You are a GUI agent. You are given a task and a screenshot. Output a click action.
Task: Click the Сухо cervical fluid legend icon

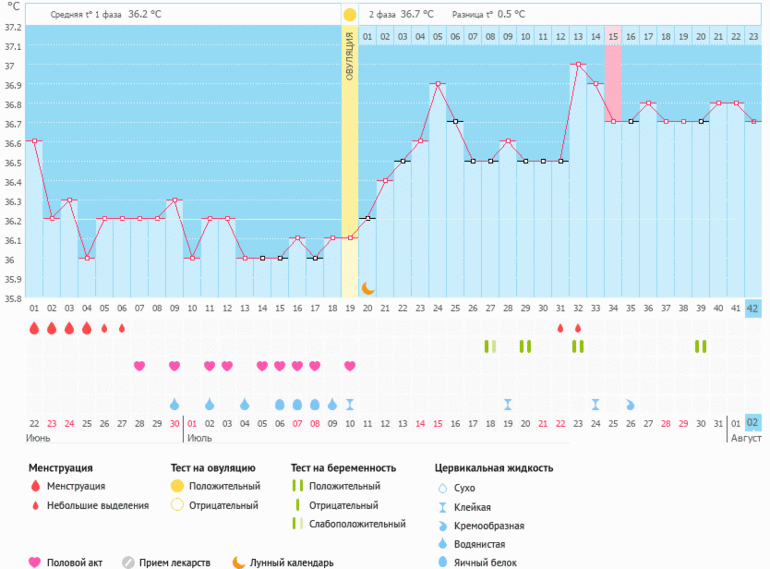[442, 487]
